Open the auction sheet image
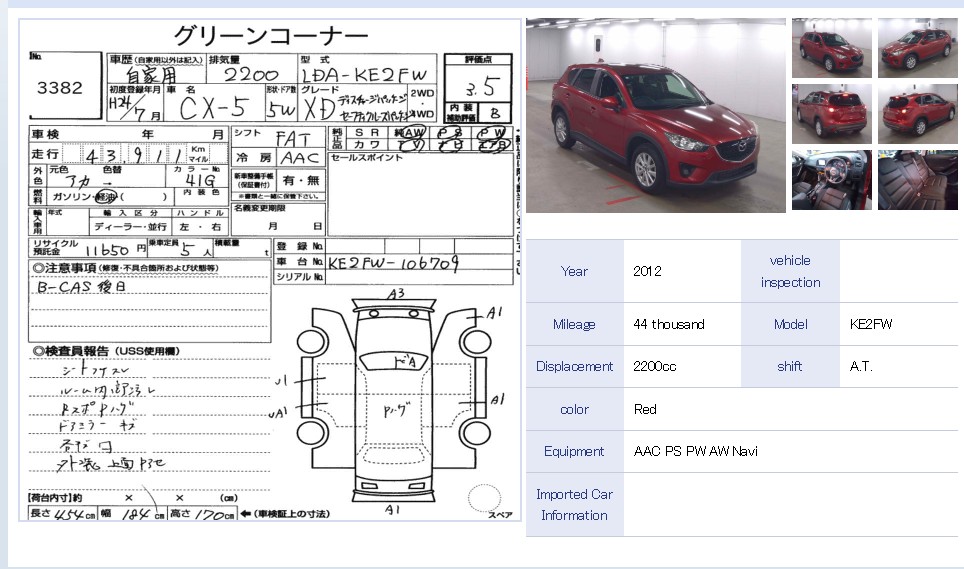This screenshot has width=964, height=569. (x=270, y=270)
